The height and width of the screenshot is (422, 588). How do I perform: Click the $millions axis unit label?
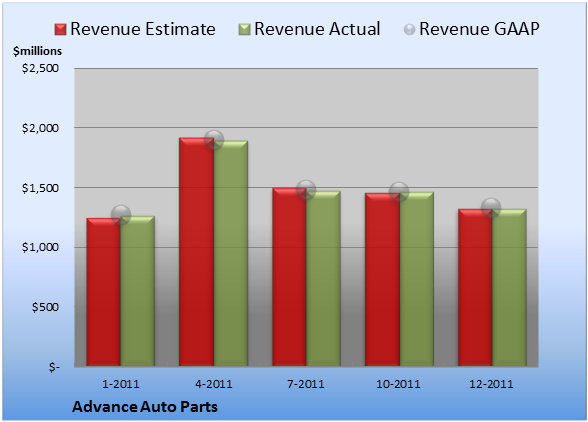click(x=38, y=51)
